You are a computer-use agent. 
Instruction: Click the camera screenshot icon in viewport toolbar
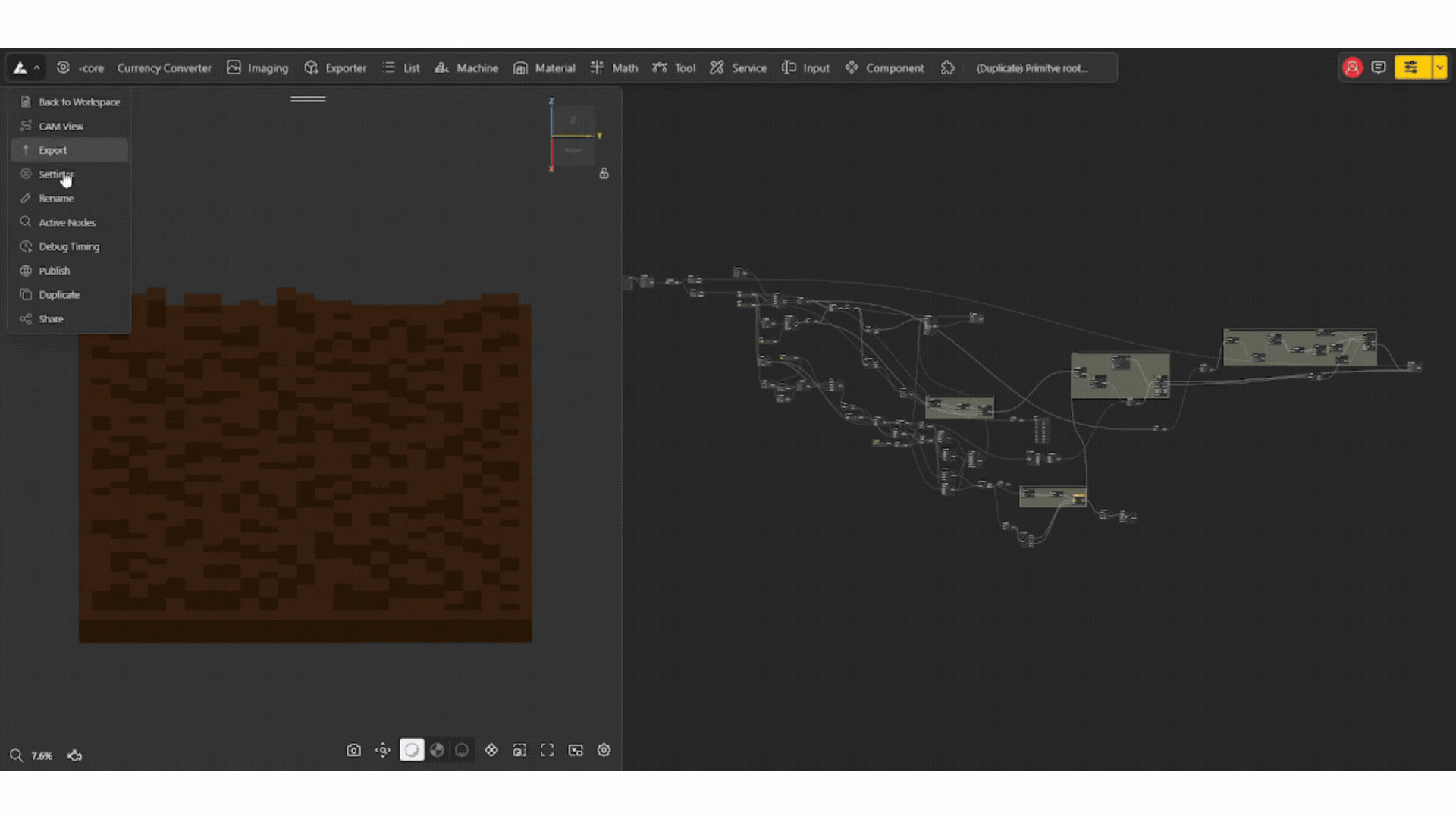pos(353,750)
